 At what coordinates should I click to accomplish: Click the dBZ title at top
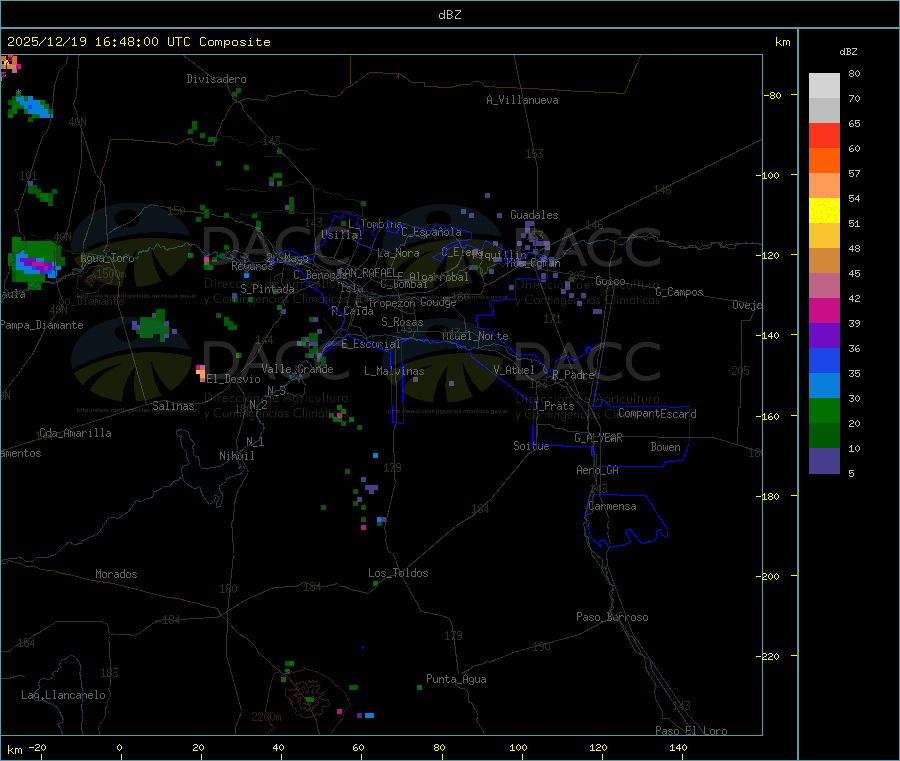click(x=449, y=15)
